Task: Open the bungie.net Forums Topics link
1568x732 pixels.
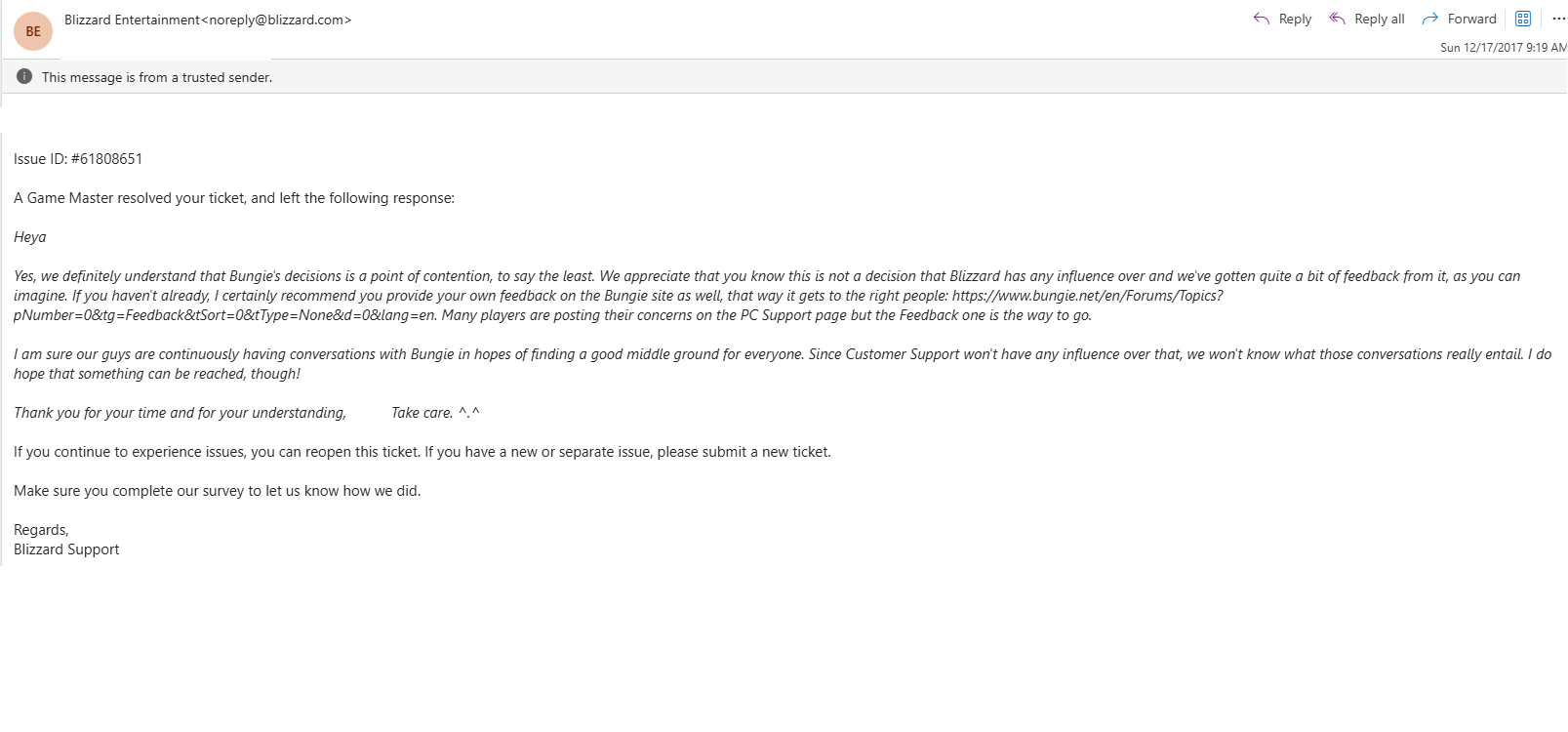Action: [1087, 296]
